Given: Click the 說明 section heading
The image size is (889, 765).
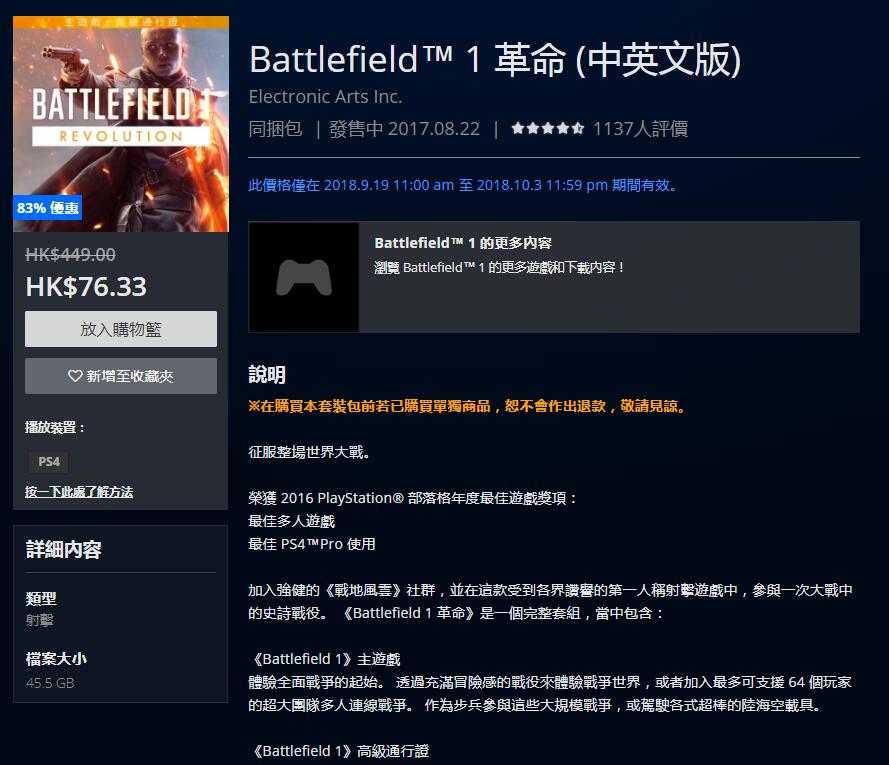Looking at the screenshot, I should pyautogui.click(x=267, y=375).
